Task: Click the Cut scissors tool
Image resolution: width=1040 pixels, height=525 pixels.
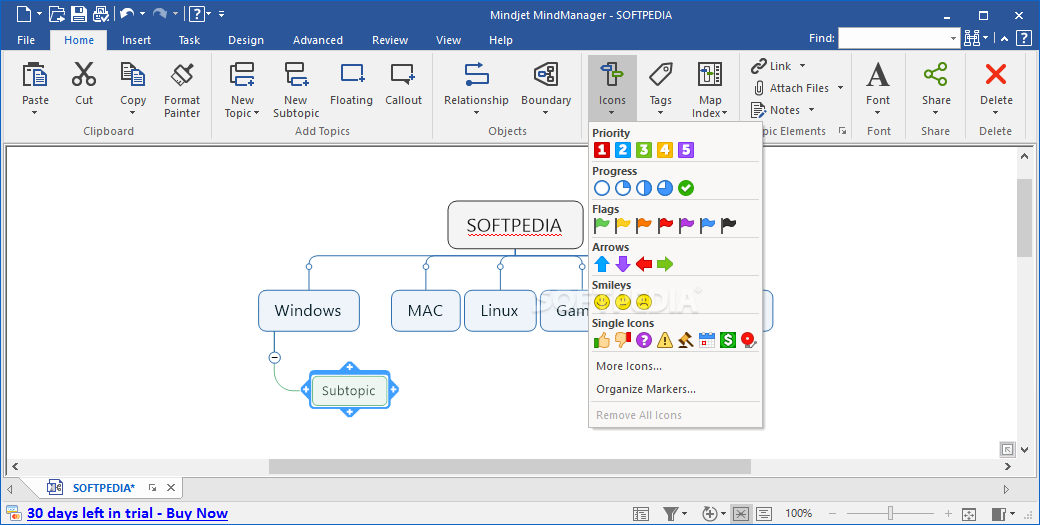Action: [x=84, y=84]
